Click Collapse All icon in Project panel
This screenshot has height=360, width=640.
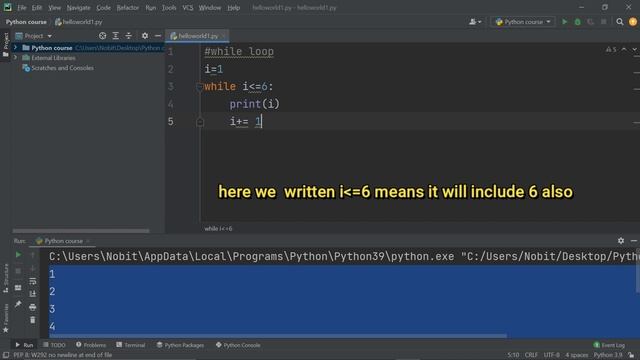(x=129, y=36)
